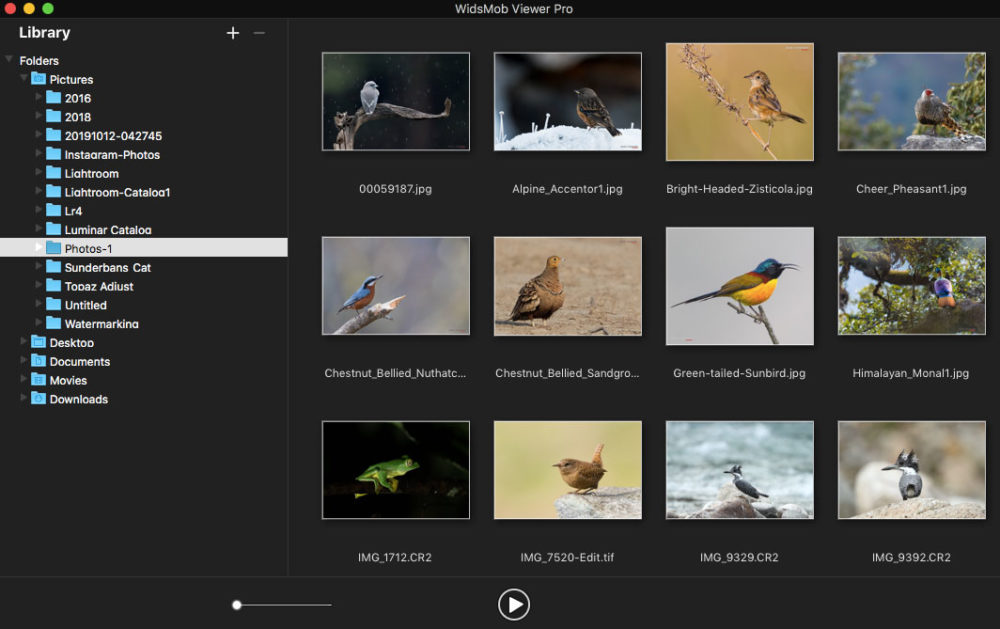Click the − icon in the Library panel
The height and width of the screenshot is (629, 1000).
point(259,32)
